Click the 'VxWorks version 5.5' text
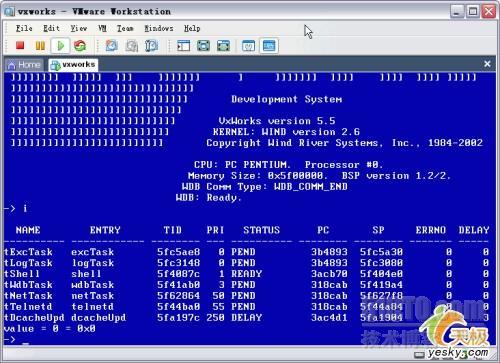The image size is (500, 363). coord(277,121)
